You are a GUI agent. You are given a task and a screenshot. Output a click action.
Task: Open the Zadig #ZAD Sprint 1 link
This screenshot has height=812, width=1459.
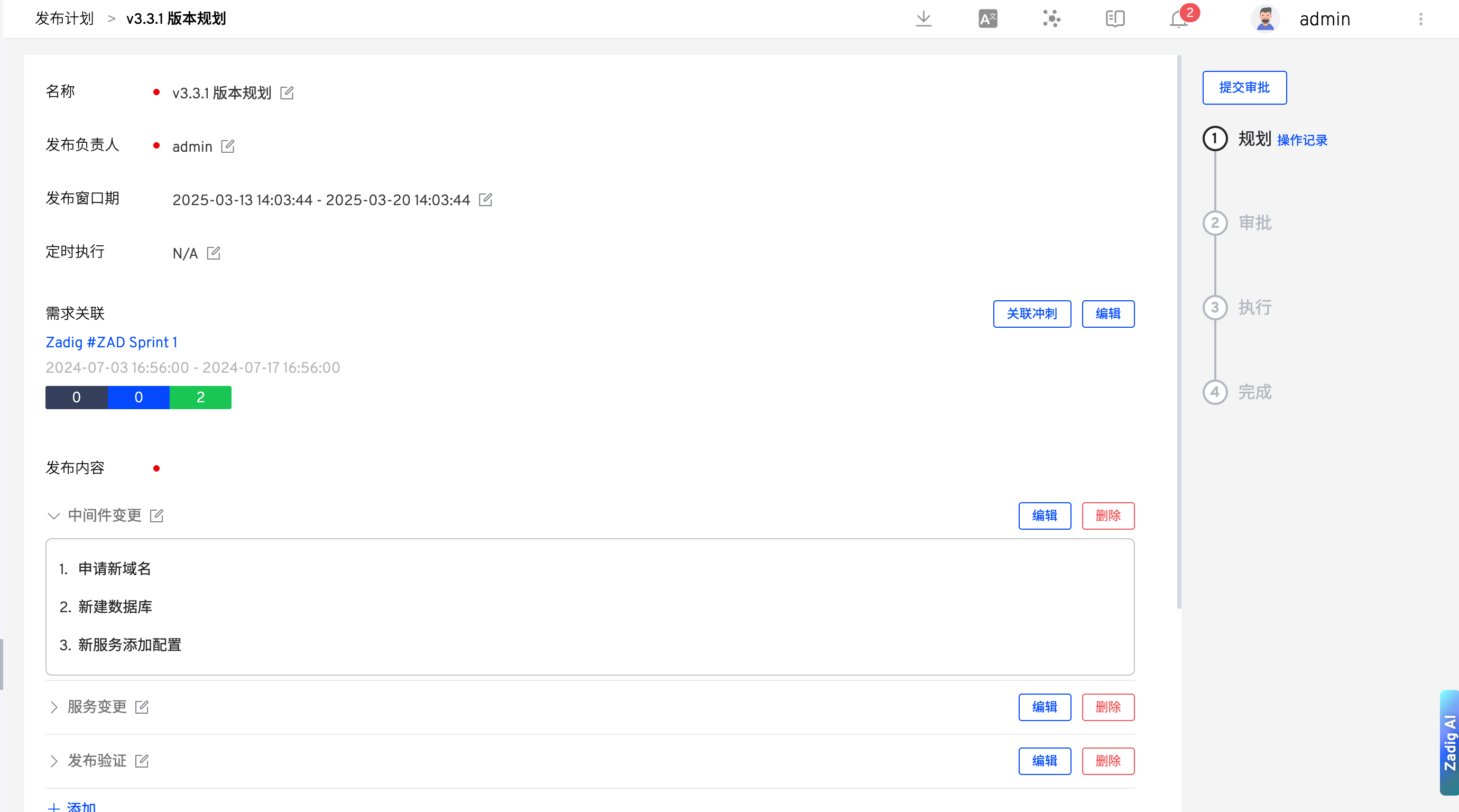(x=112, y=342)
